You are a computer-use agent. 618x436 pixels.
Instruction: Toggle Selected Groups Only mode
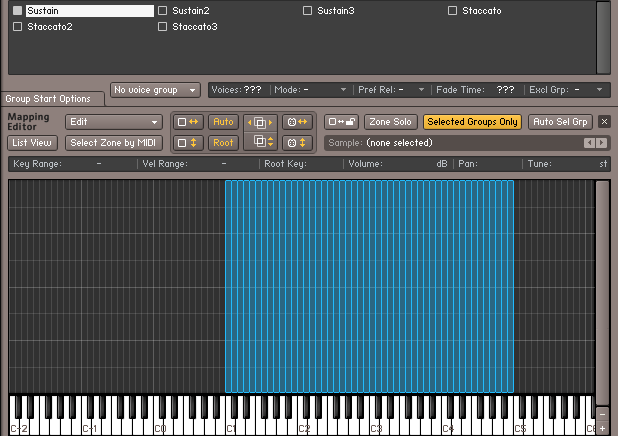pos(472,122)
